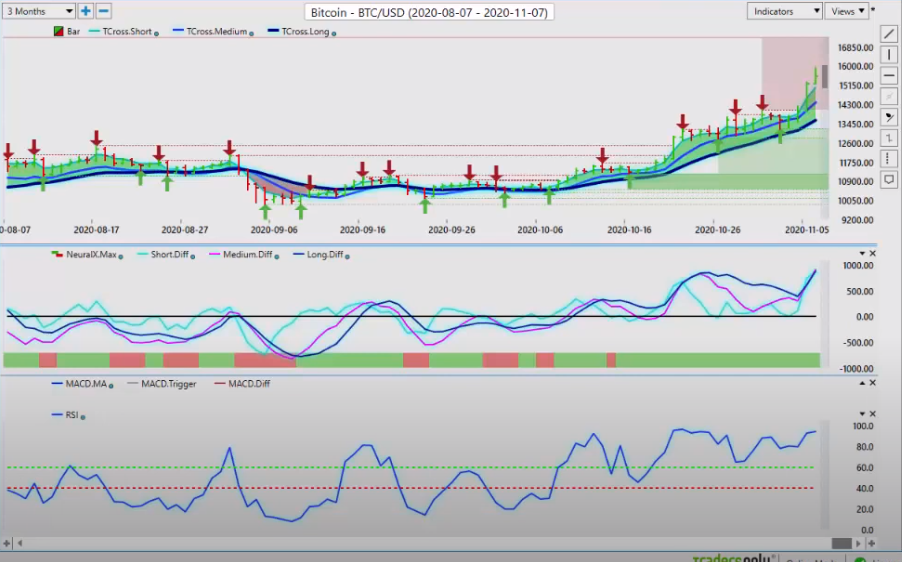Toggle the MACD.MA legend dot
This screenshot has width=902, height=562.
pos(111,386)
